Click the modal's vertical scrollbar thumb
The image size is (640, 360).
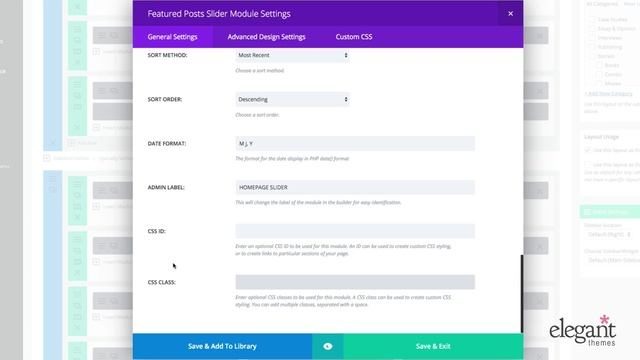tap(521, 293)
